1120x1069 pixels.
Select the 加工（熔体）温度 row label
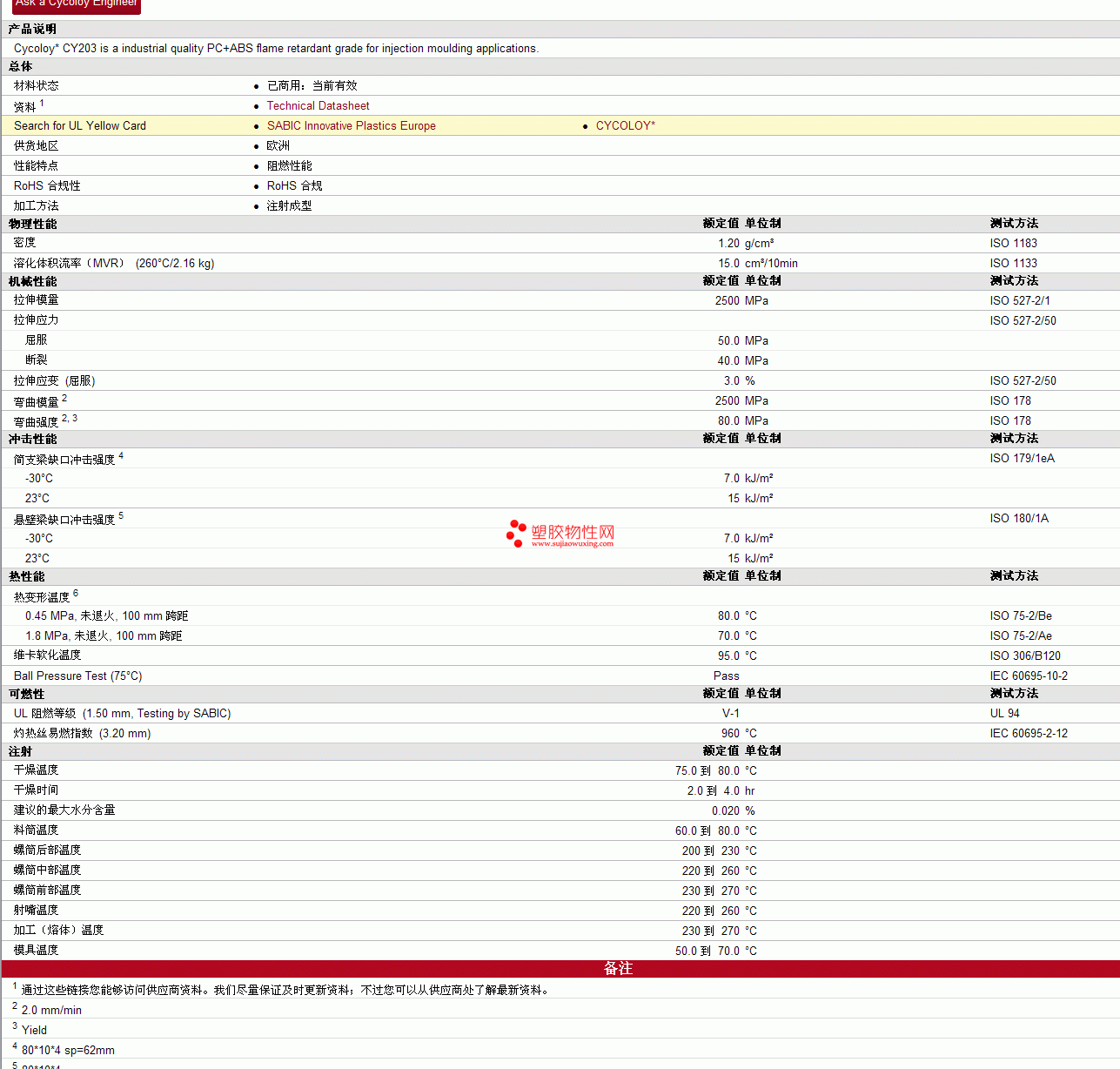[59, 931]
